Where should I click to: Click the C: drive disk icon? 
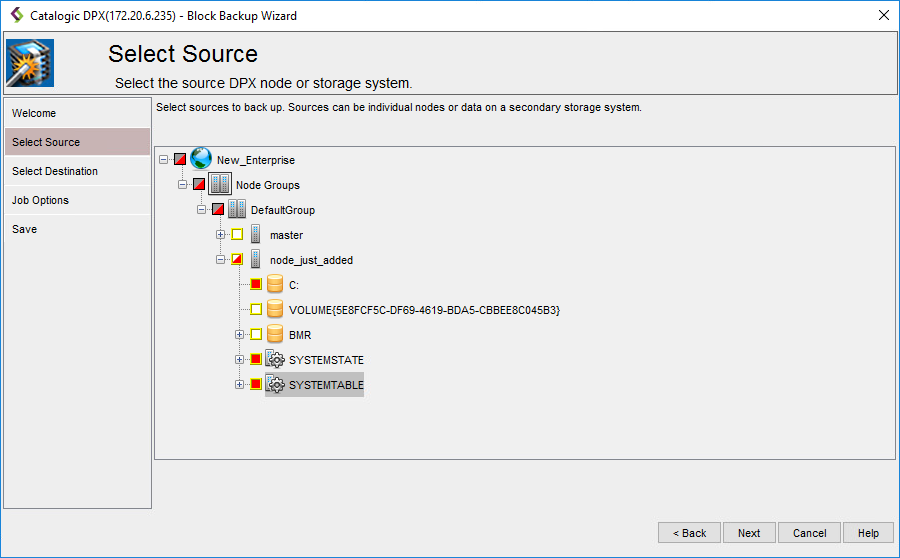click(x=275, y=284)
